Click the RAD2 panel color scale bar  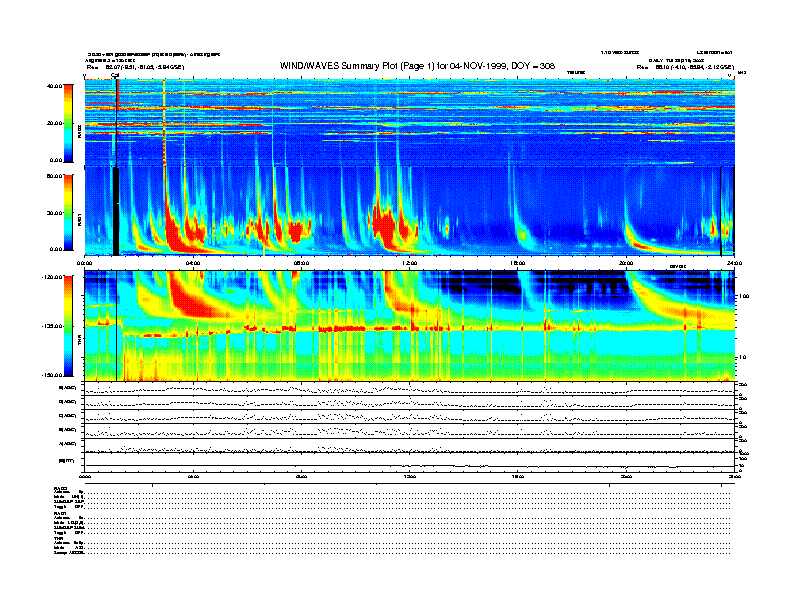coord(68,123)
